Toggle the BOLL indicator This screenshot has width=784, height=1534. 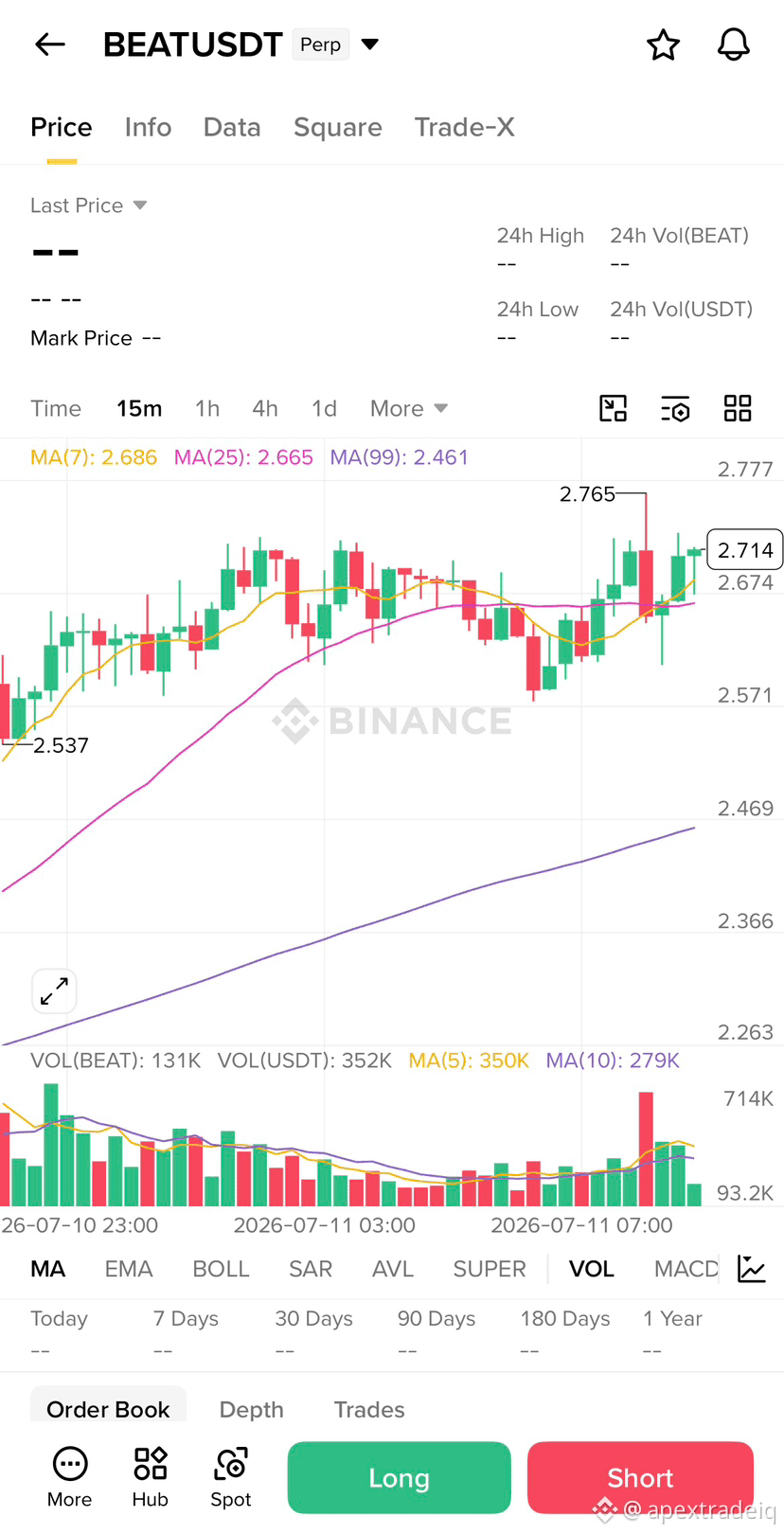pyautogui.click(x=221, y=1269)
